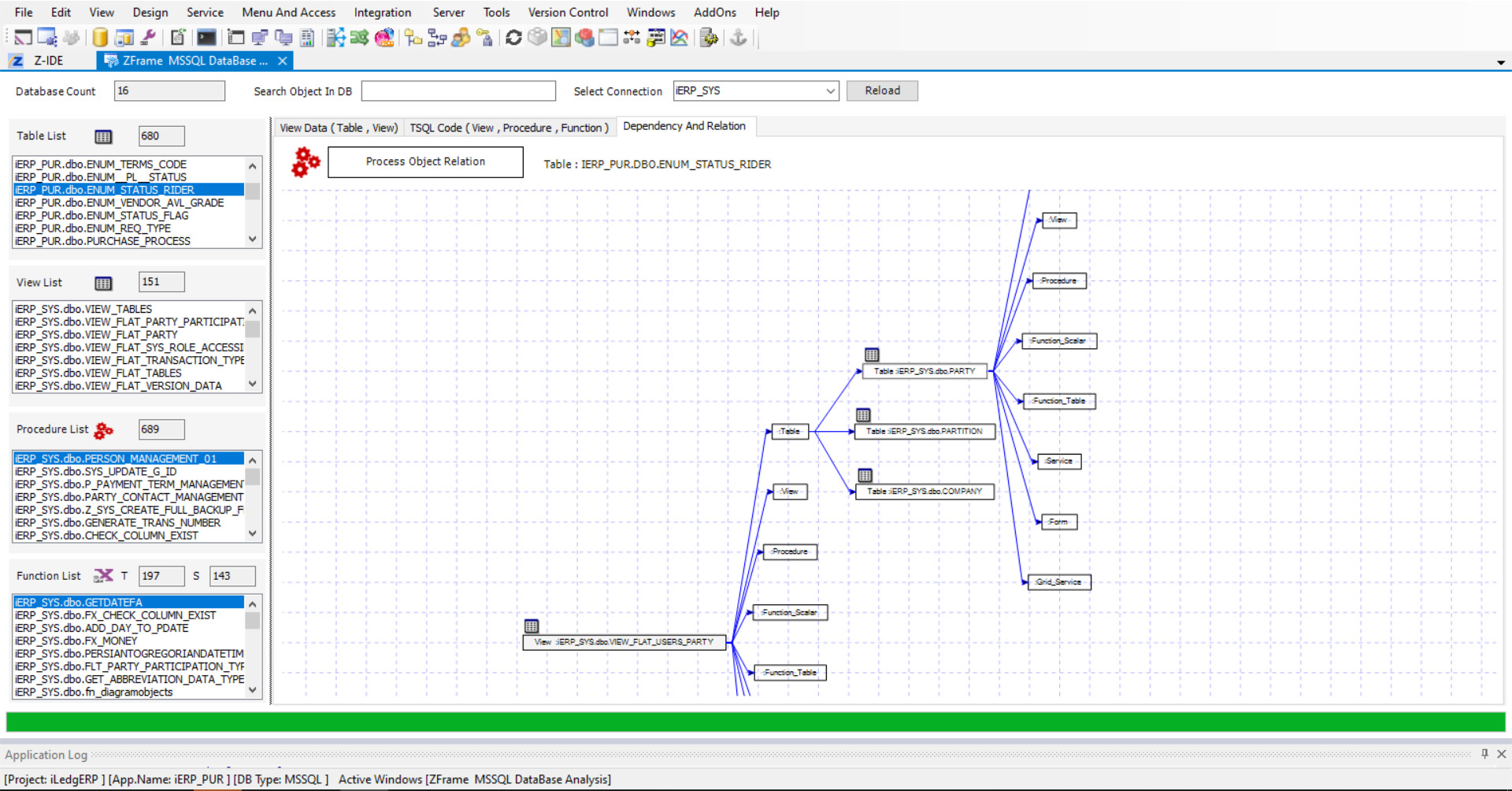This screenshot has height=791, width=1512.
Task: Click the green progress bar
Action: 755,722
